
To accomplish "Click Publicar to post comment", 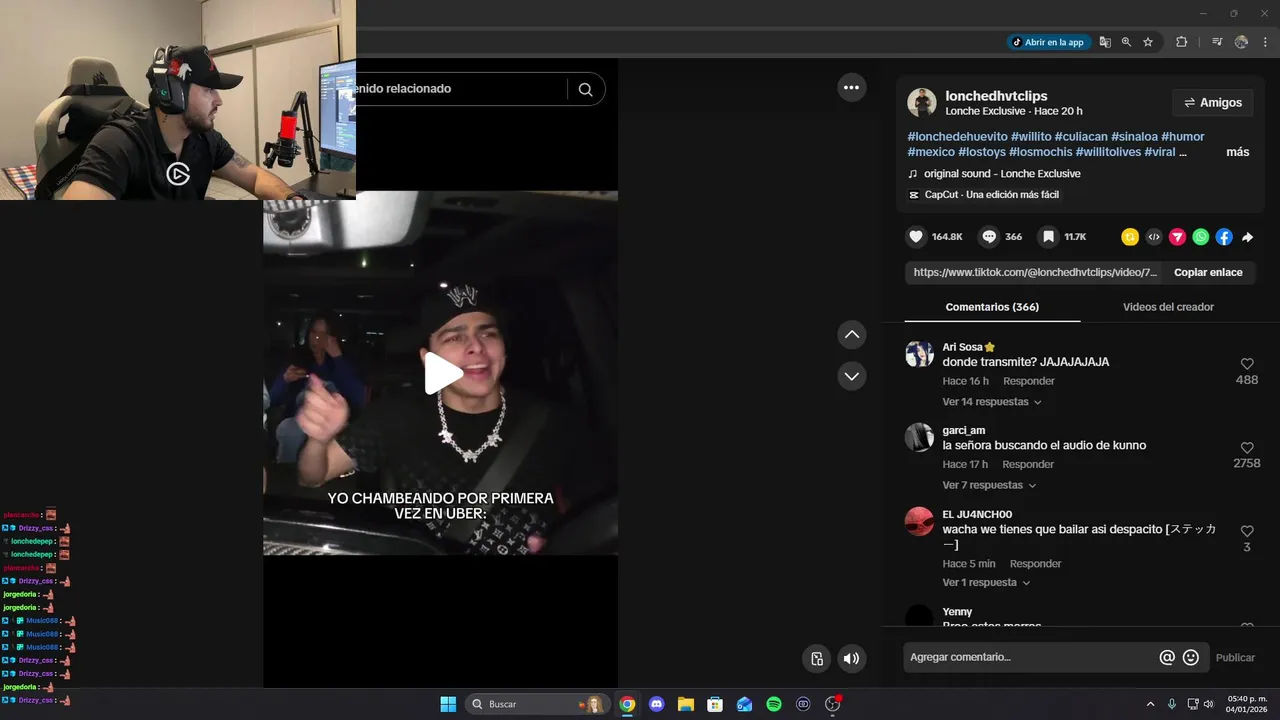I will tap(1235, 657).
